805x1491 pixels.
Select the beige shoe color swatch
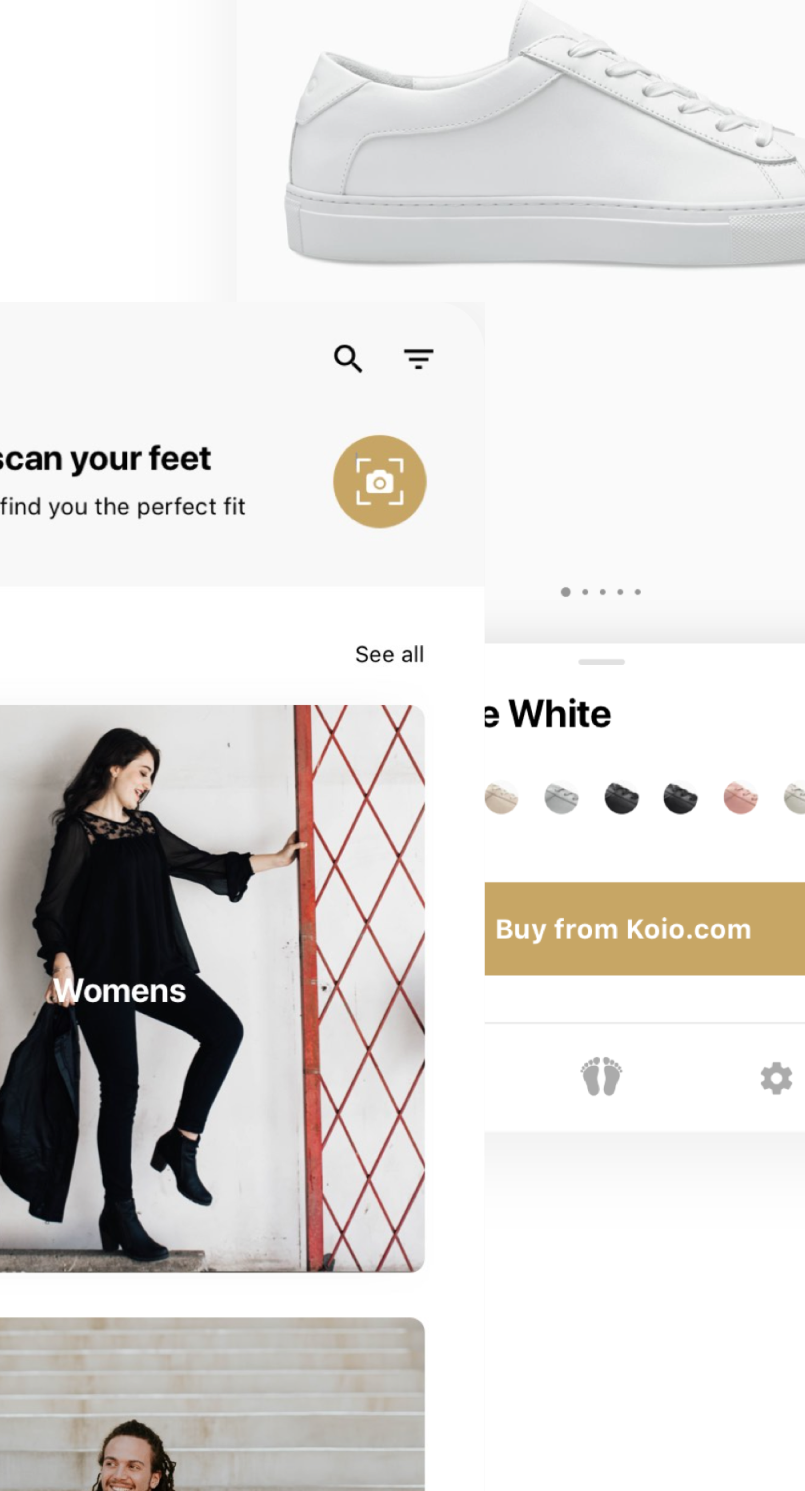coord(501,798)
